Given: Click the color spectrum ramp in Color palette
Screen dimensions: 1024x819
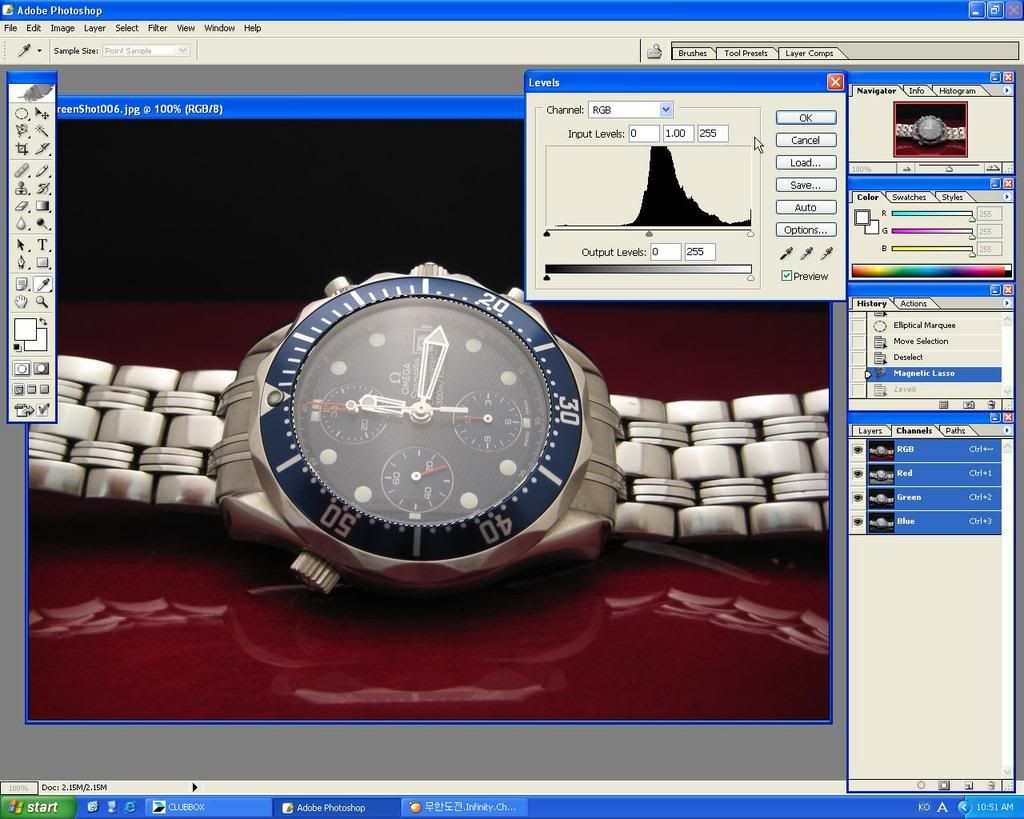Looking at the screenshot, I should (x=932, y=270).
